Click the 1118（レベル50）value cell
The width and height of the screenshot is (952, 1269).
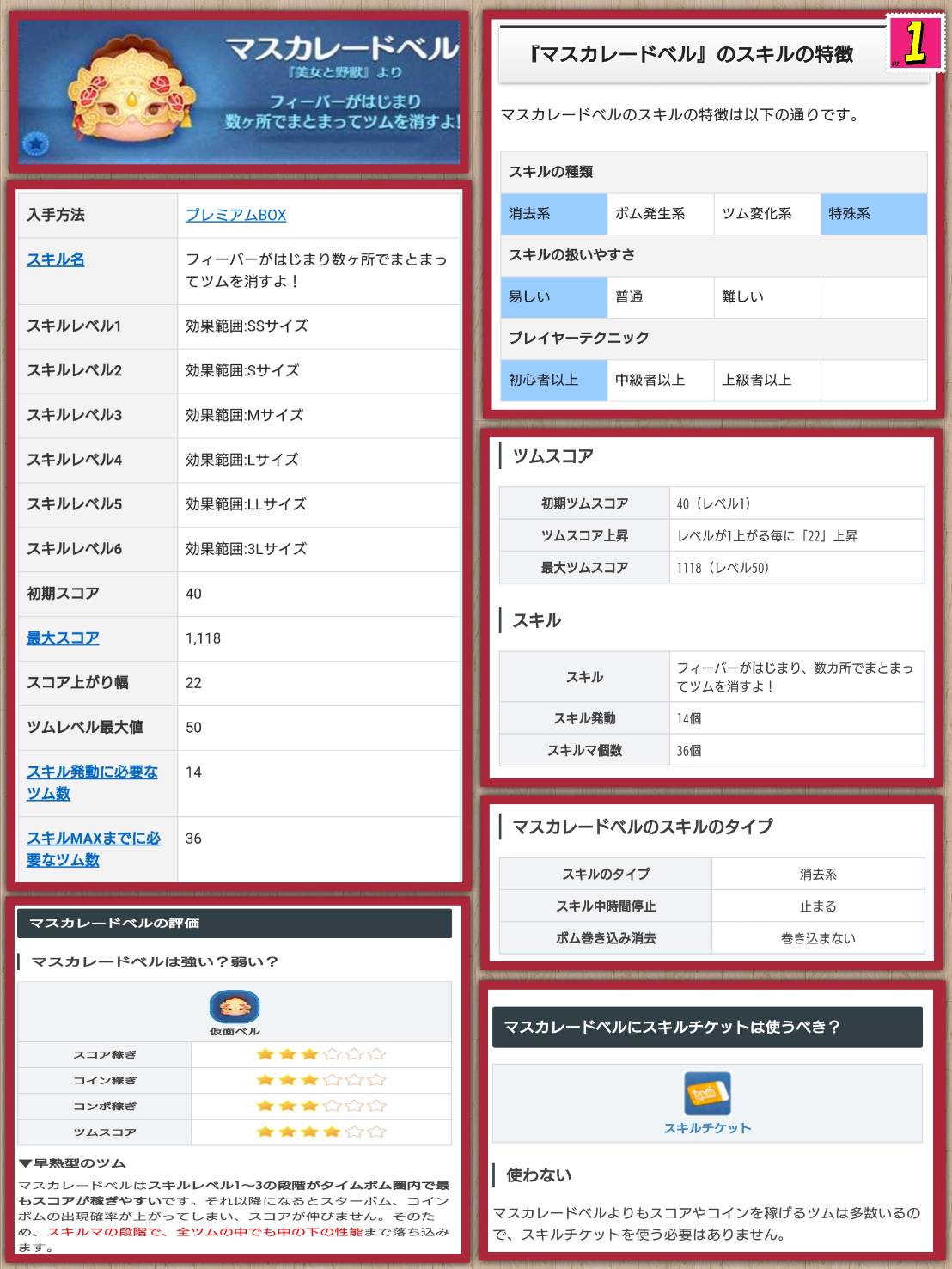(x=796, y=568)
